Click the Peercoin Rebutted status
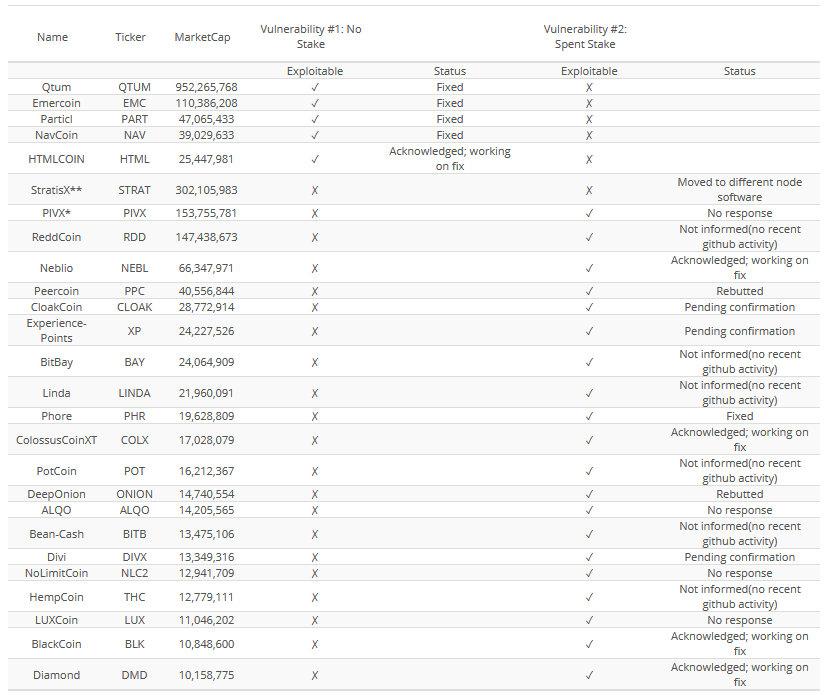The image size is (828, 695). (740, 291)
